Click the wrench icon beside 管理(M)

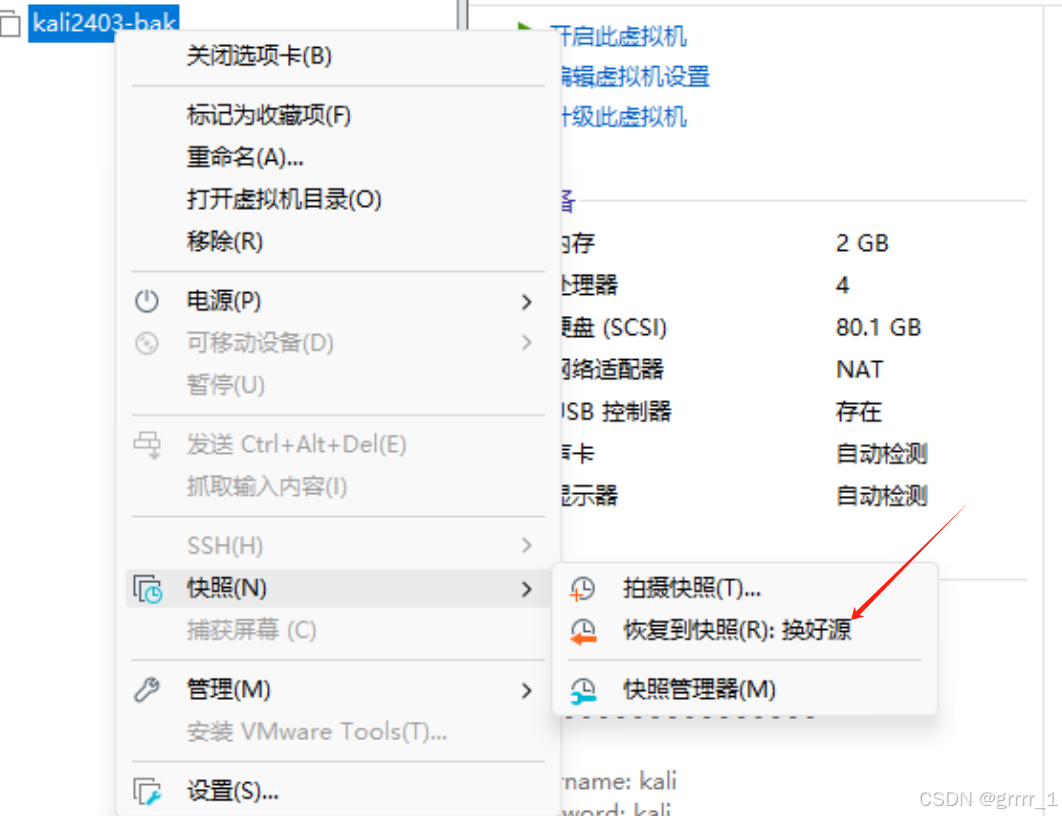(x=146, y=690)
